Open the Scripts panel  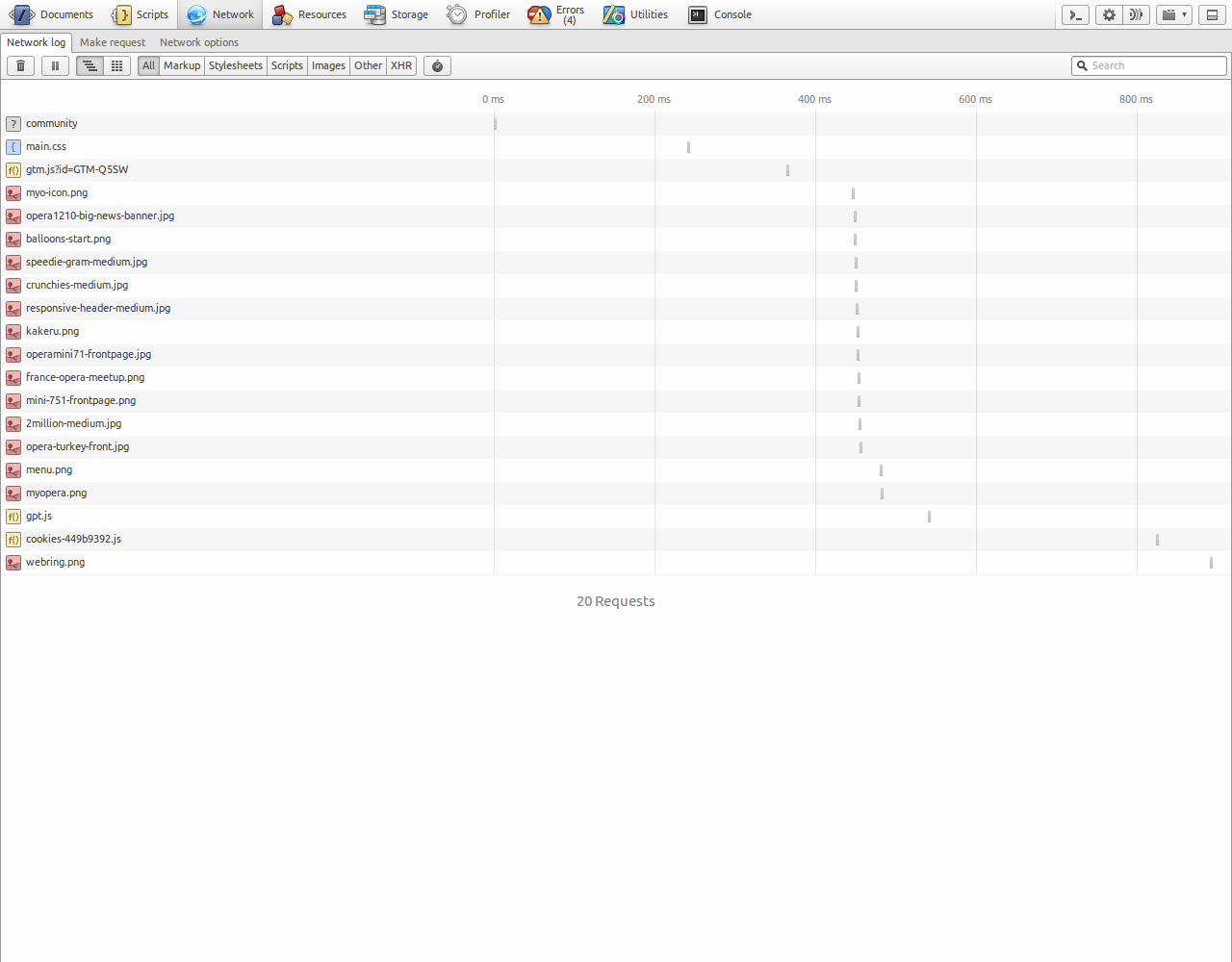click(x=140, y=14)
